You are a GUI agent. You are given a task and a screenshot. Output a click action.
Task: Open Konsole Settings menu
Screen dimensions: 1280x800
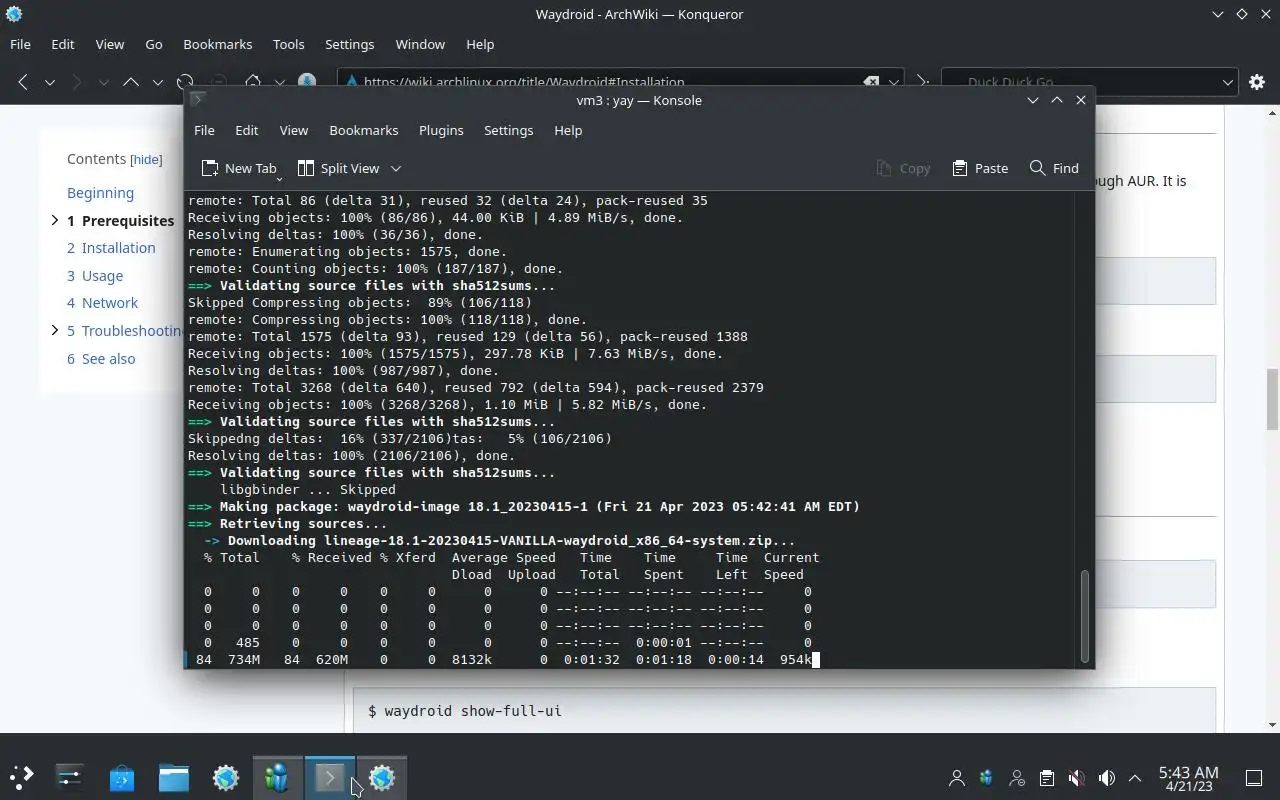tap(508, 130)
